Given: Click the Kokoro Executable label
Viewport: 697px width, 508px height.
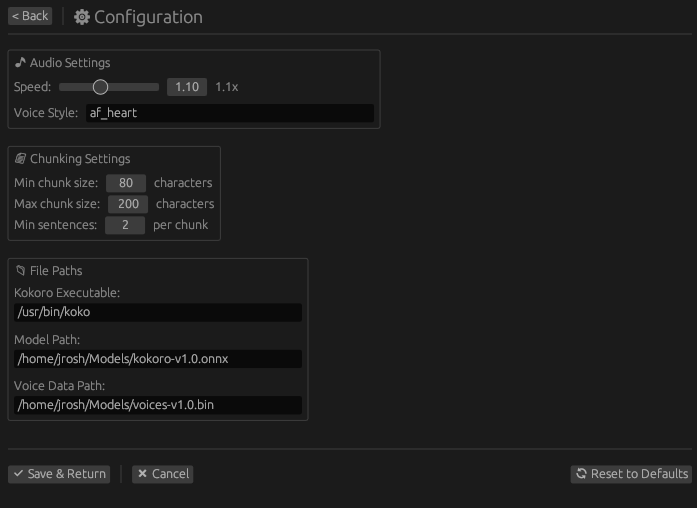Looking at the screenshot, I should coord(65,292).
